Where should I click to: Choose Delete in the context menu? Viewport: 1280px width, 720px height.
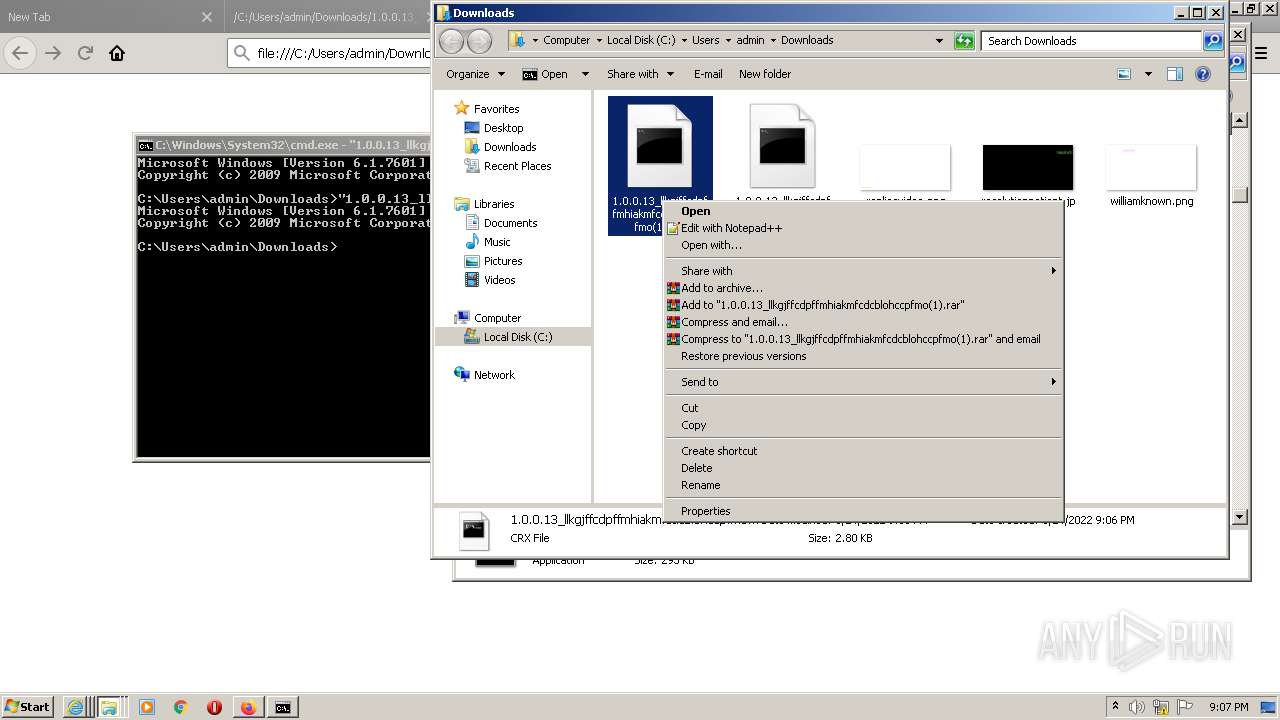click(863, 468)
